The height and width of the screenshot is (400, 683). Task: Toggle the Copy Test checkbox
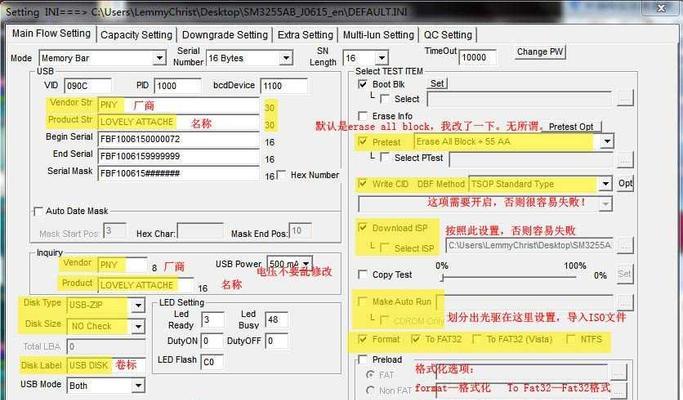pyautogui.click(x=363, y=274)
